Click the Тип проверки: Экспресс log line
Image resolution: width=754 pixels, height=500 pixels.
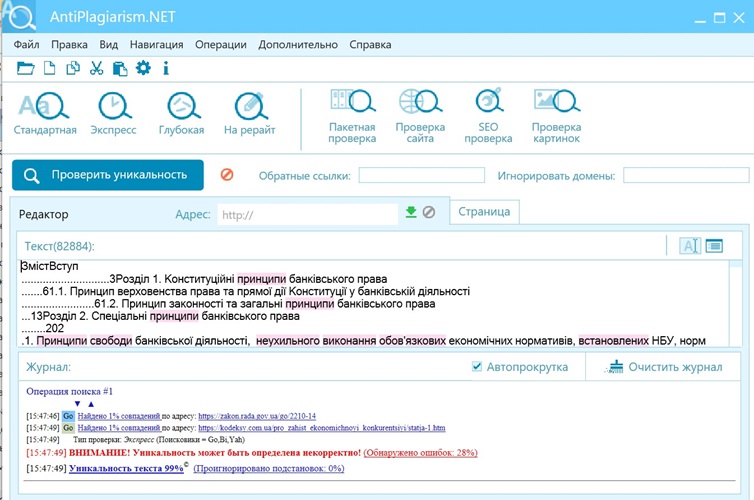pyautogui.click(x=159, y=439)
